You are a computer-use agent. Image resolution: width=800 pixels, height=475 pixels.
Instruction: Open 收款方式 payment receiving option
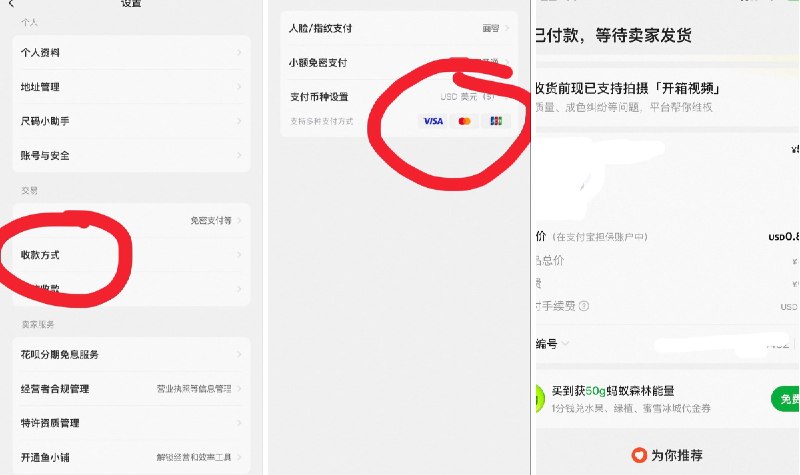(131, 255)
